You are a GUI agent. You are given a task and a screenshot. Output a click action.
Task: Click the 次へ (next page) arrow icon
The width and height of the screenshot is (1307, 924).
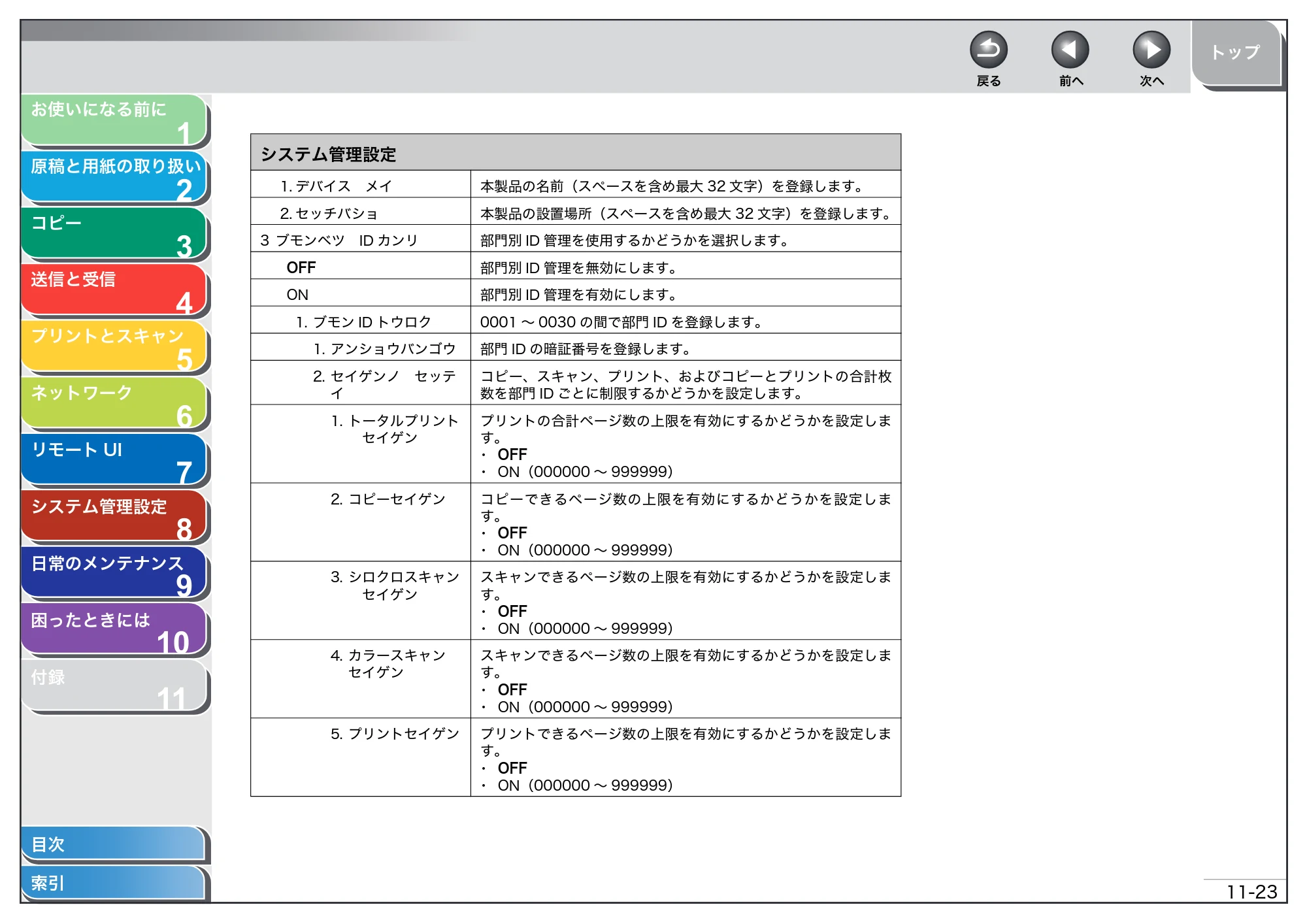1151,50
